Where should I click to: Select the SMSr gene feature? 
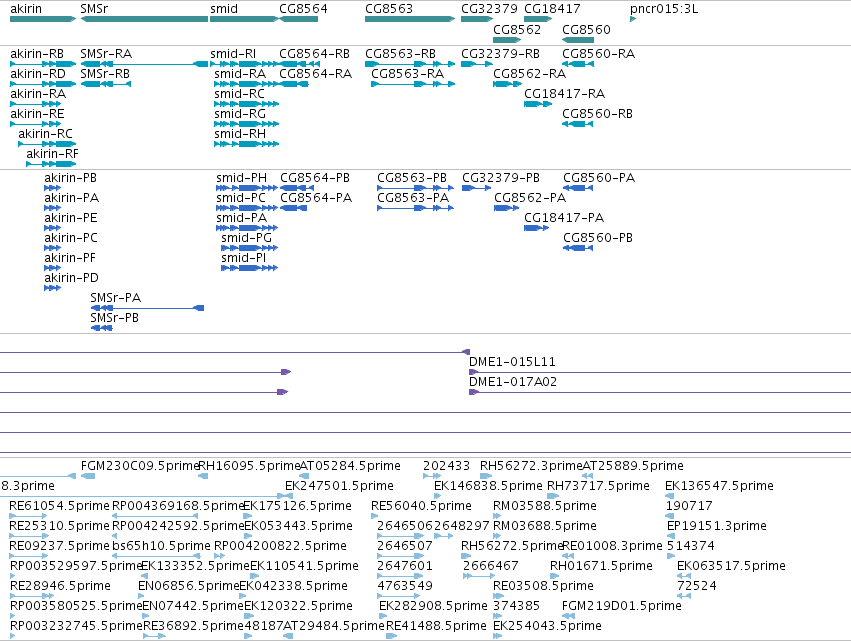[x=144, y=19]
